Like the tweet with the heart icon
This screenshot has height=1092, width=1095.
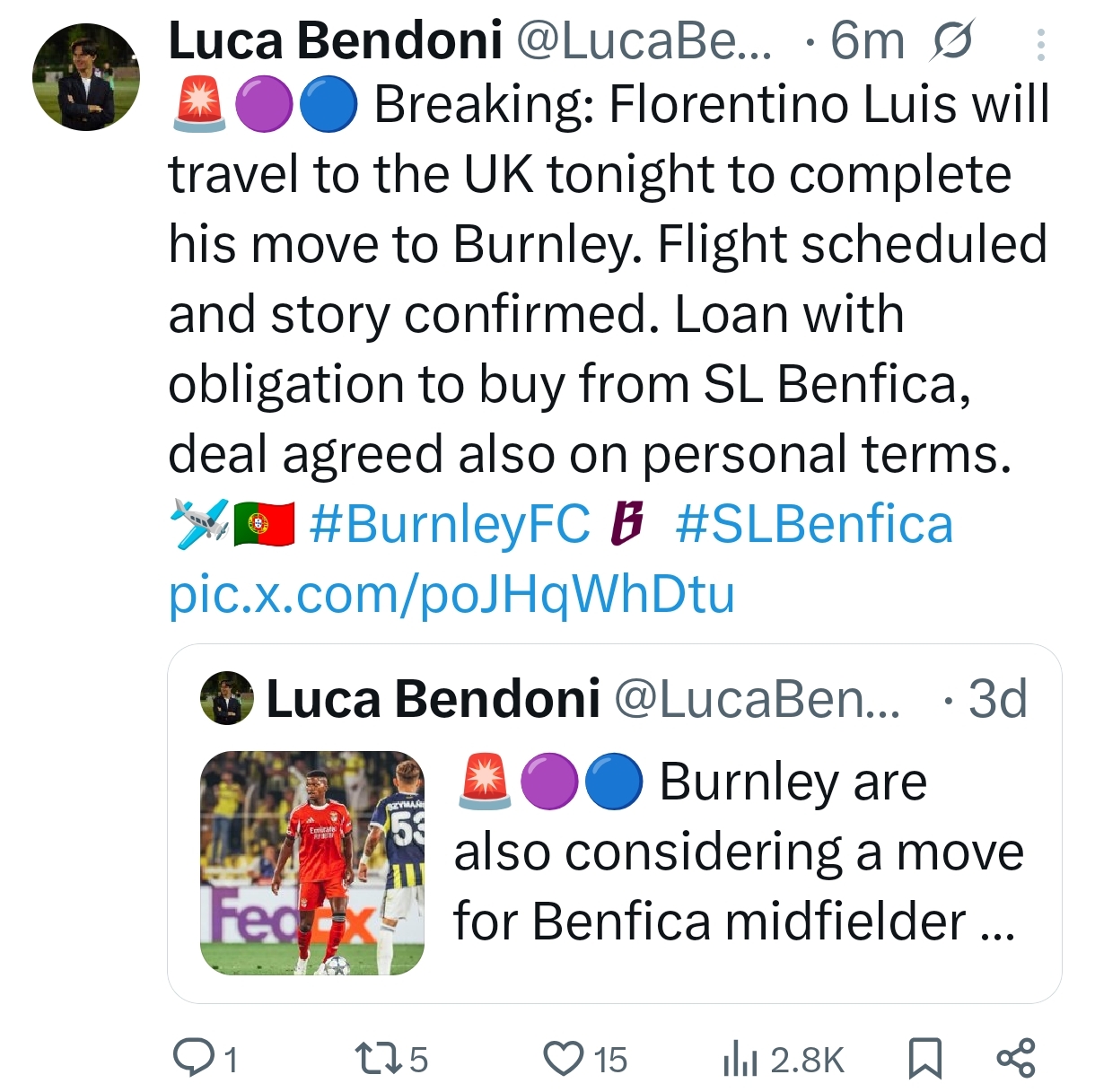564,1059
